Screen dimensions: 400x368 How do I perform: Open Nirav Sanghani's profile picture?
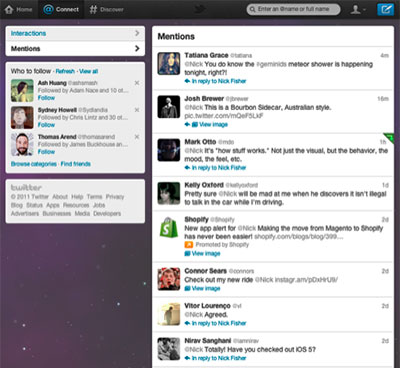(169, 349)
